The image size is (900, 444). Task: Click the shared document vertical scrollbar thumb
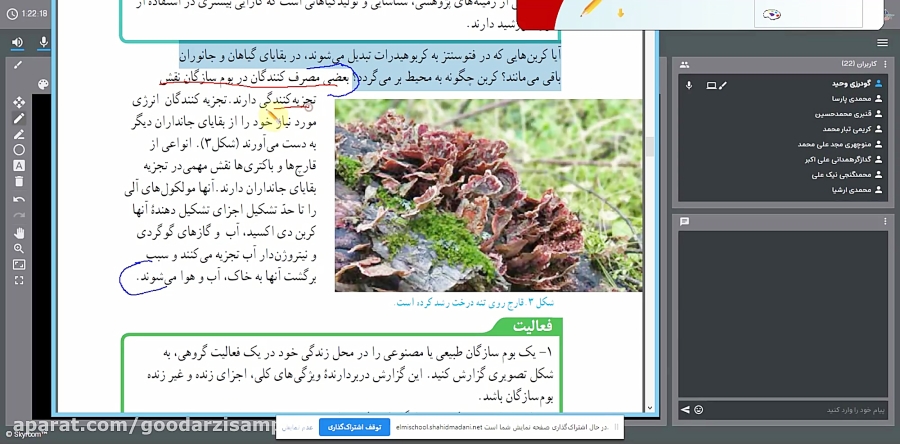650,146
